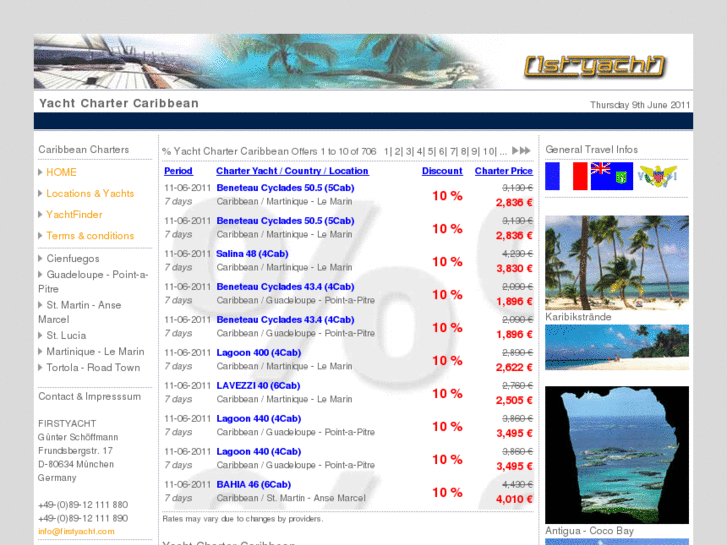
Task: Sort offers by the Charter Price header
Action: (504, 171)
